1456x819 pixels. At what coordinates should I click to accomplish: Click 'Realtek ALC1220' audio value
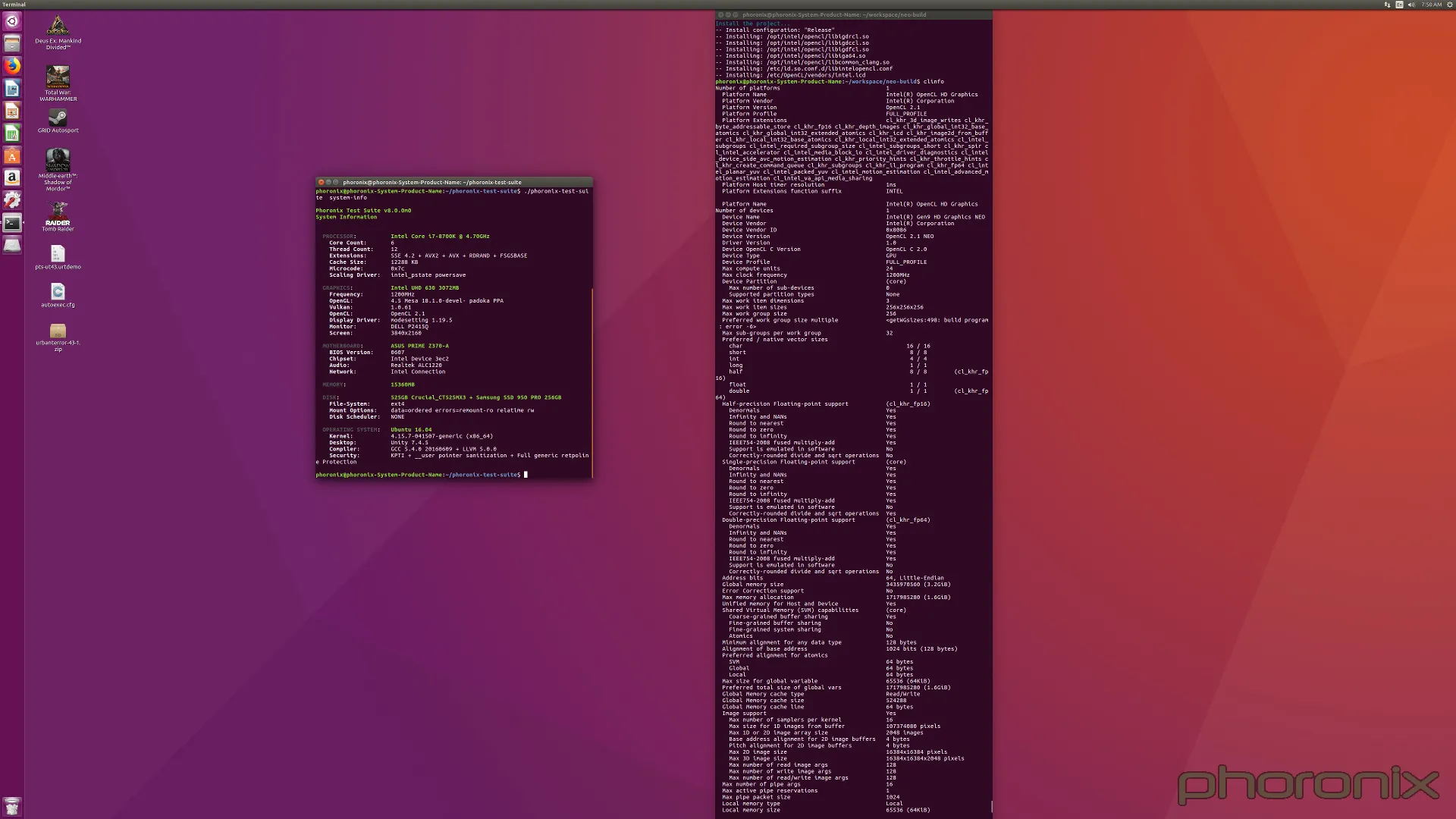(x=416, y=365)
